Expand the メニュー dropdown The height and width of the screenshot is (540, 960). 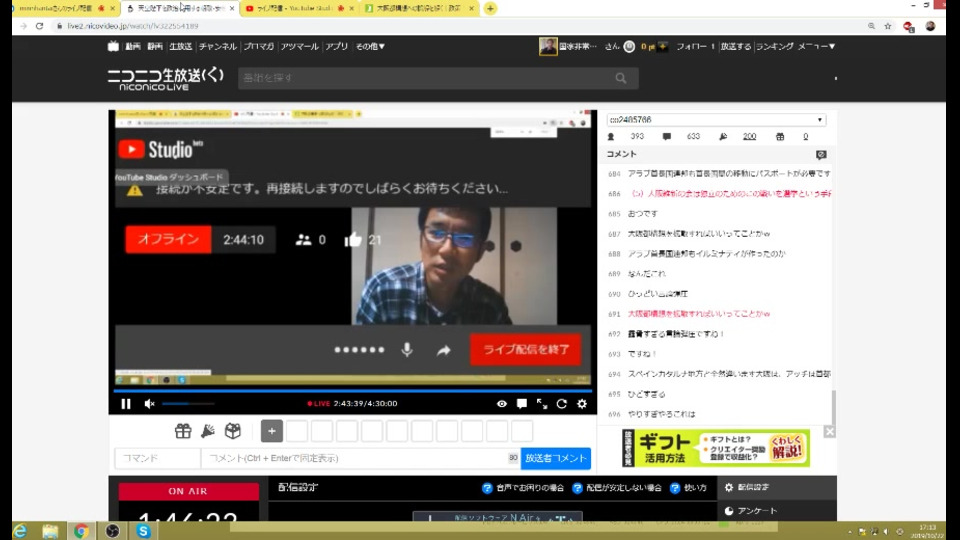(x=816, y=47)
